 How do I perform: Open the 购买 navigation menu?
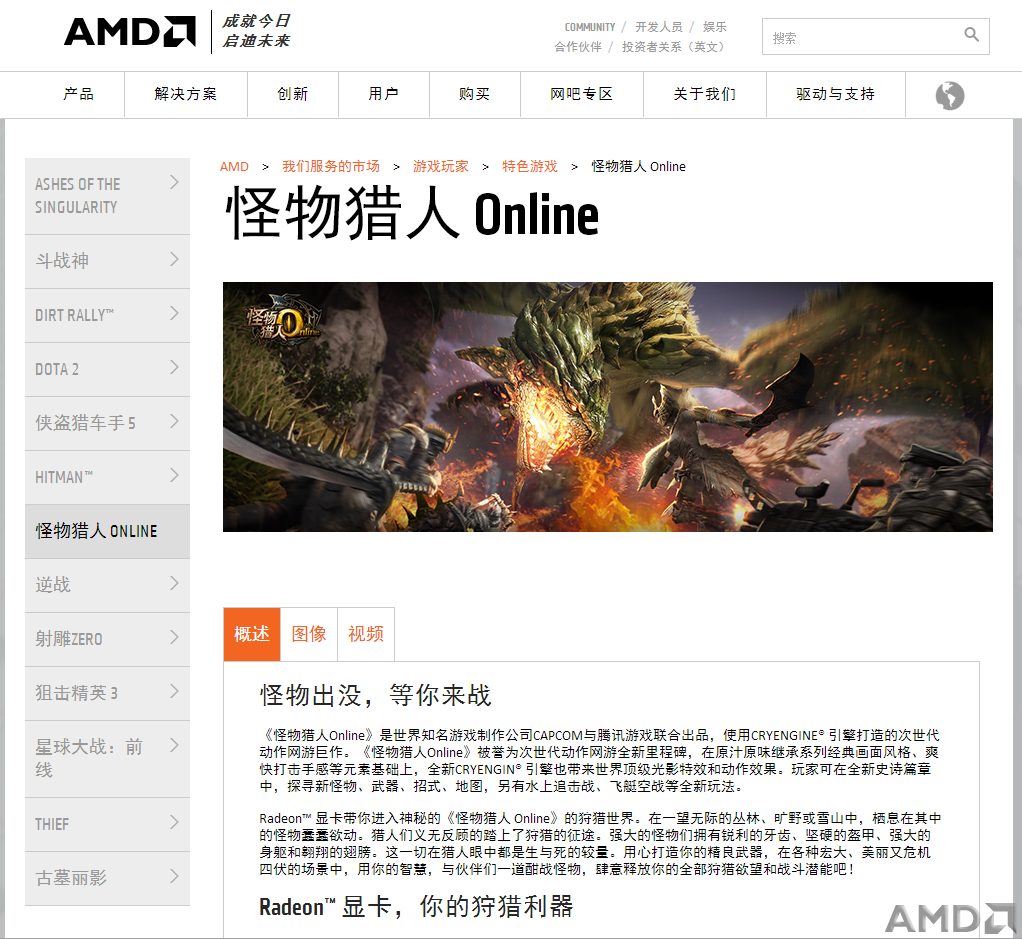[x=474, y=94]
